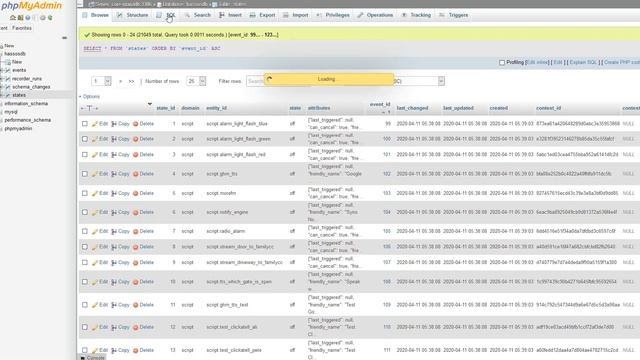Tick checkbox for state_id 2 row
The width and height of the screenshot is (640, 360).
pyautogui.click(x=84, y=139)
